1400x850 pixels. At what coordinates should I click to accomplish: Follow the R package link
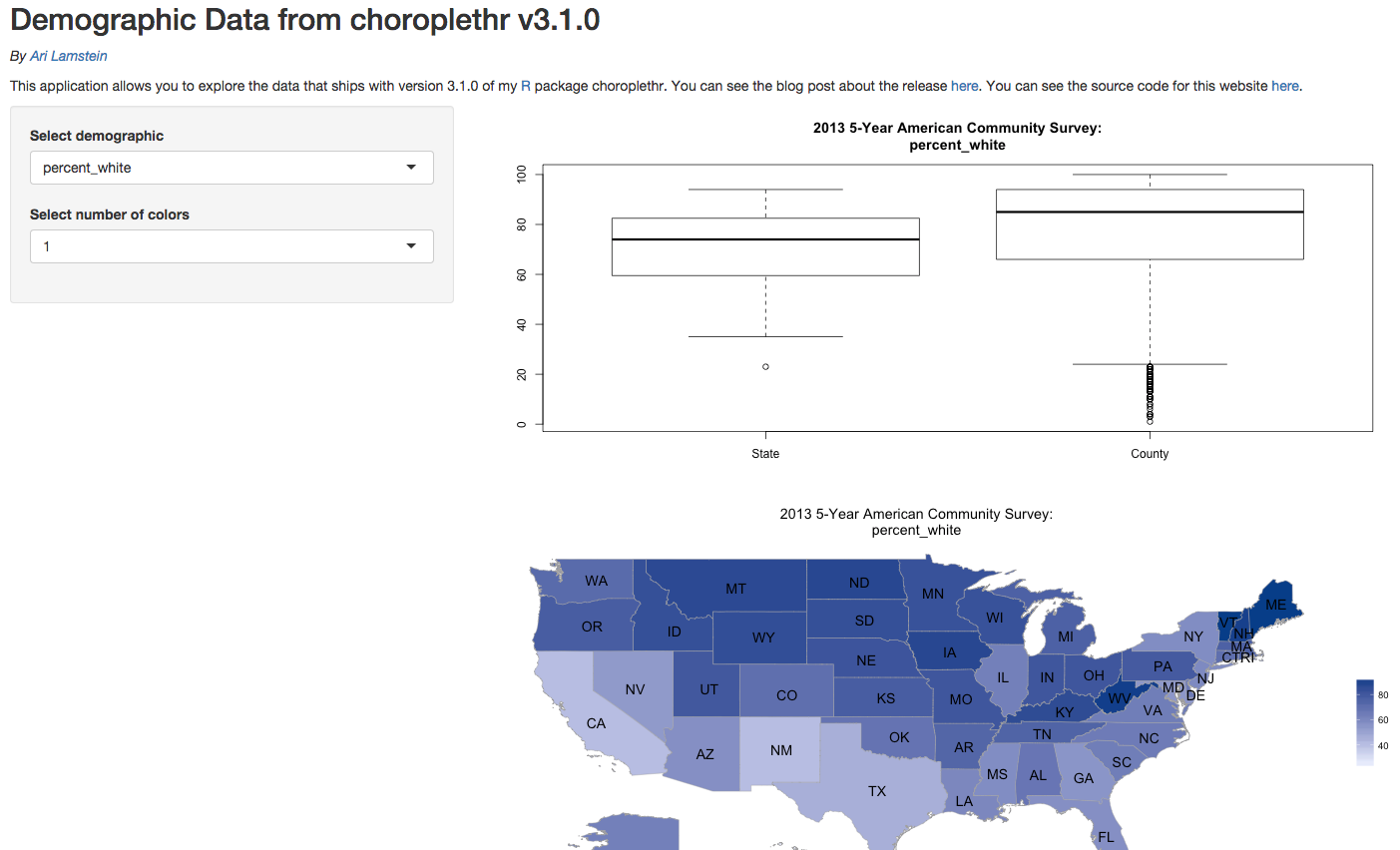(x=526, y=86)
